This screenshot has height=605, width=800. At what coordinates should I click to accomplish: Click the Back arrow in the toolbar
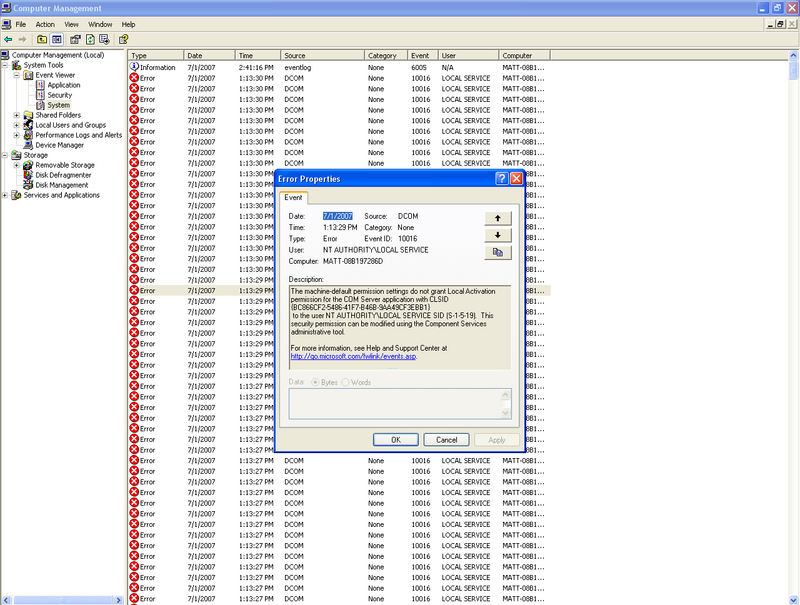tap(8, 39)
